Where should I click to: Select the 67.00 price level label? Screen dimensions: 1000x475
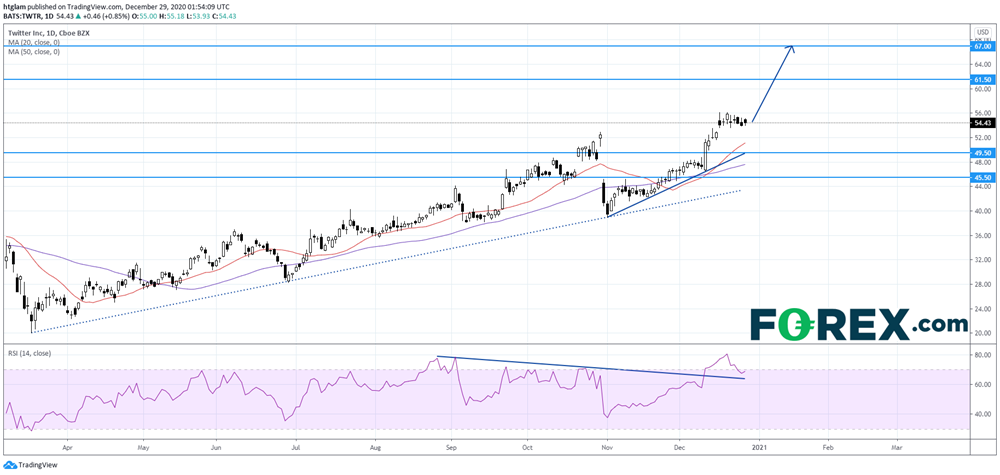click(980, 46)
